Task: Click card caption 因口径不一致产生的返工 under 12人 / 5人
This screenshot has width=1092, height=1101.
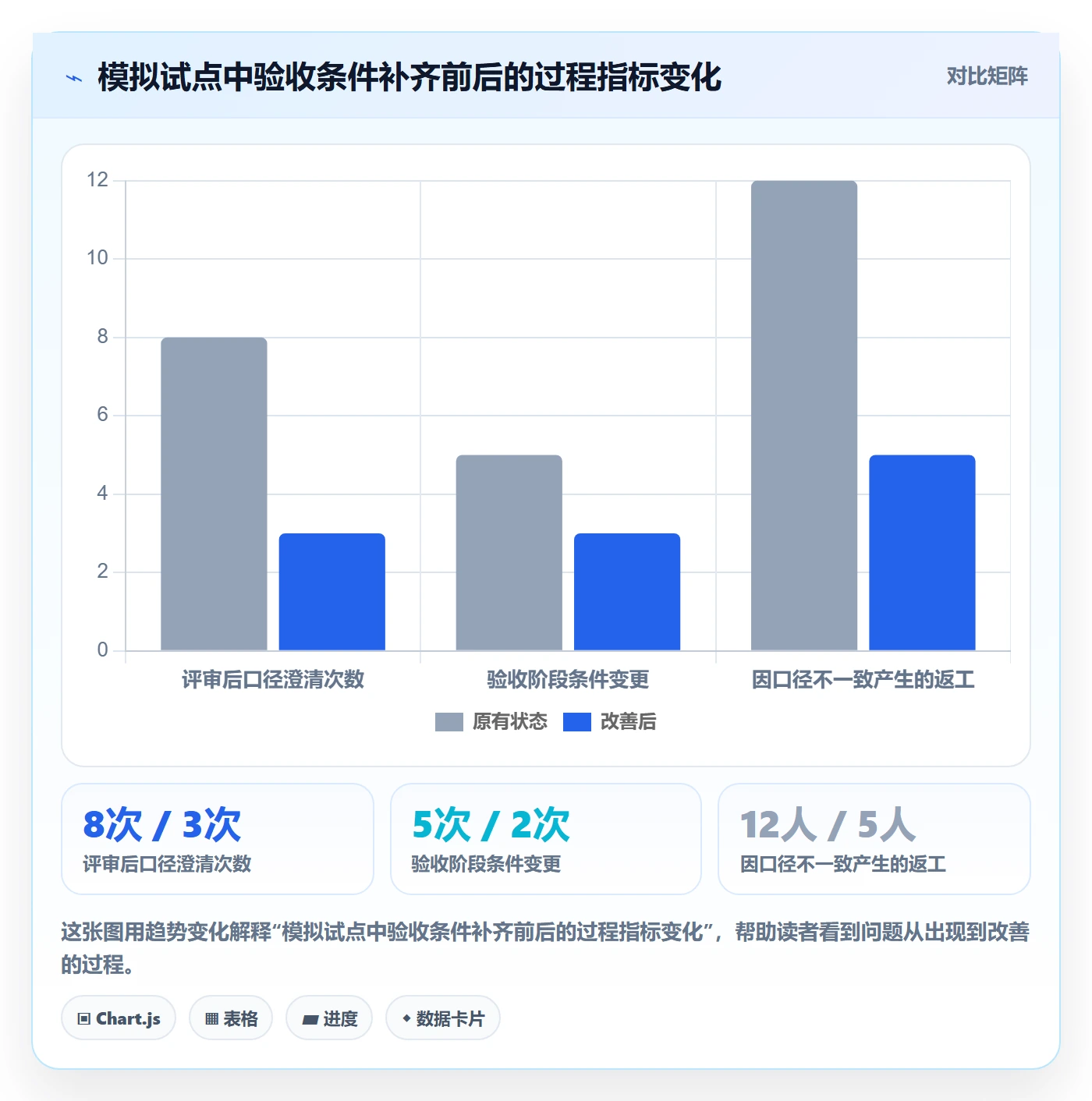Action: tap(843, 864)
